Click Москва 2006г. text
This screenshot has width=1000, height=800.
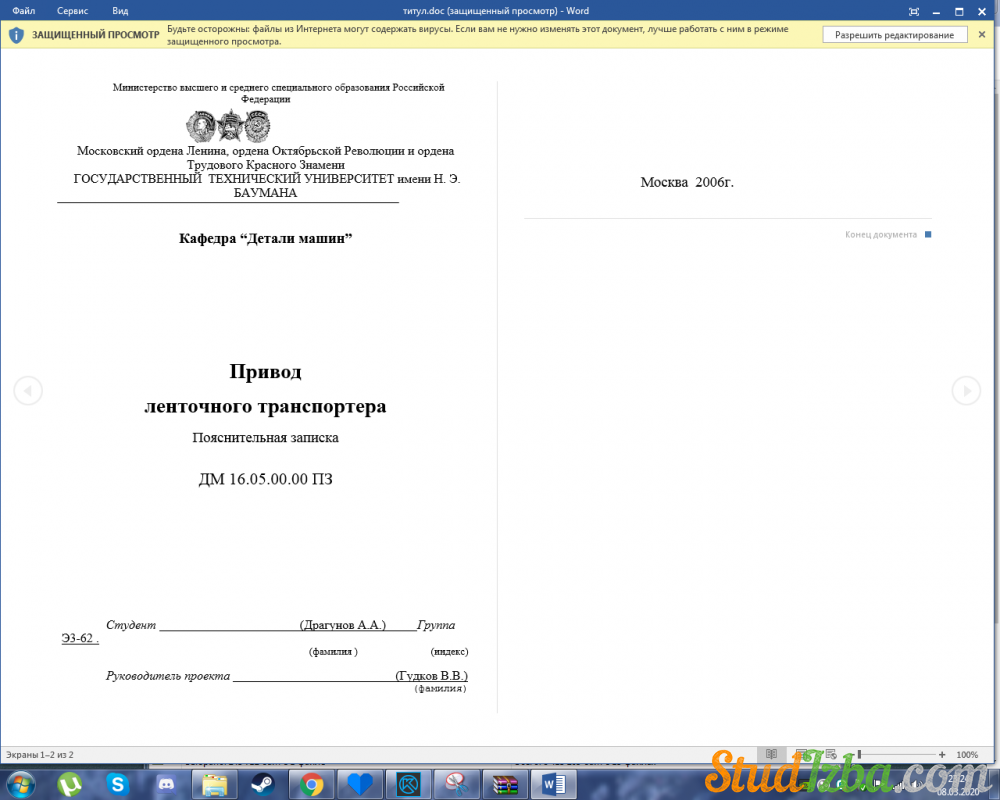(687, 182)
